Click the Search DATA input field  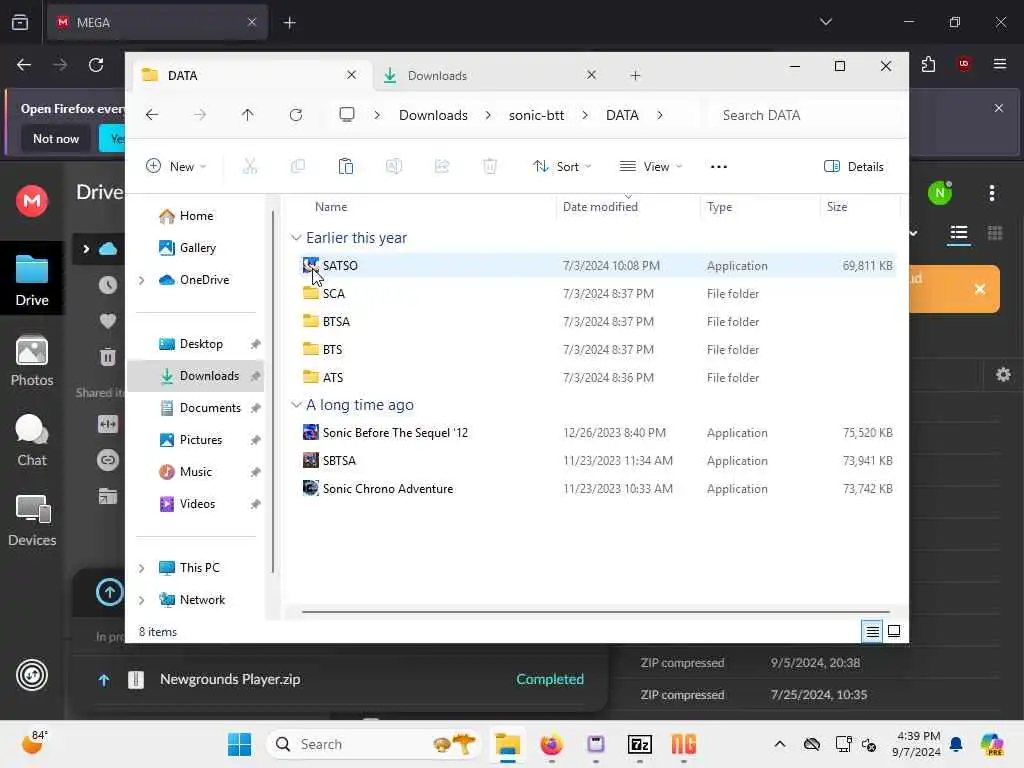(x=806, y=115)
